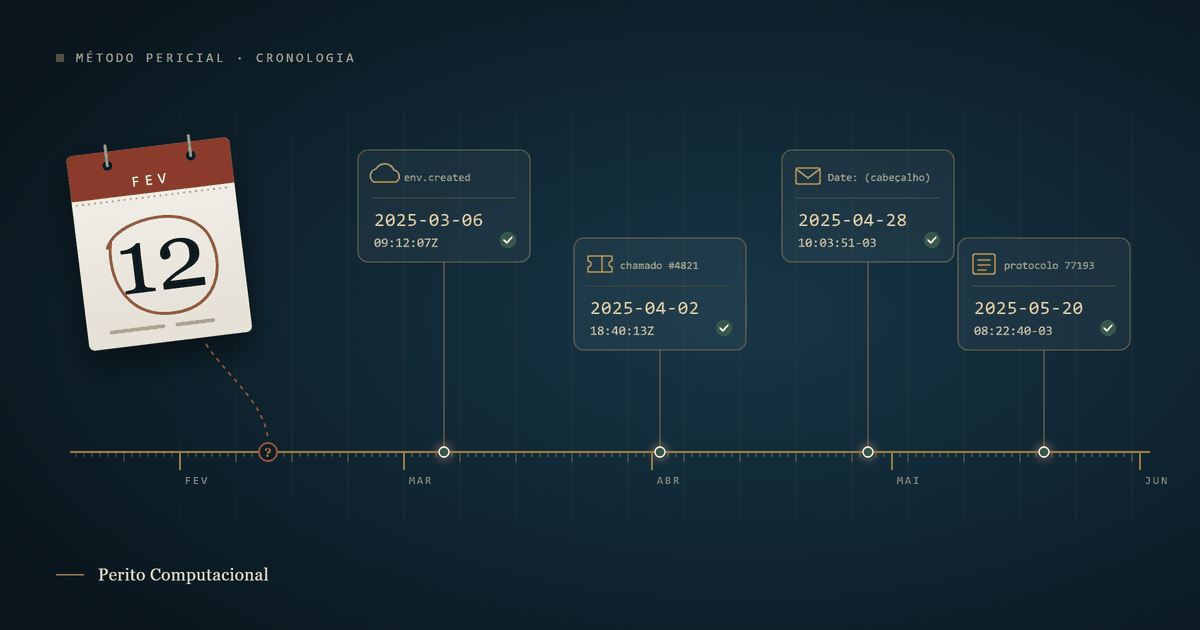
Task: Click the document icon beside protocolo 77193
Action: pyautogui.click(x=985, y=264)
